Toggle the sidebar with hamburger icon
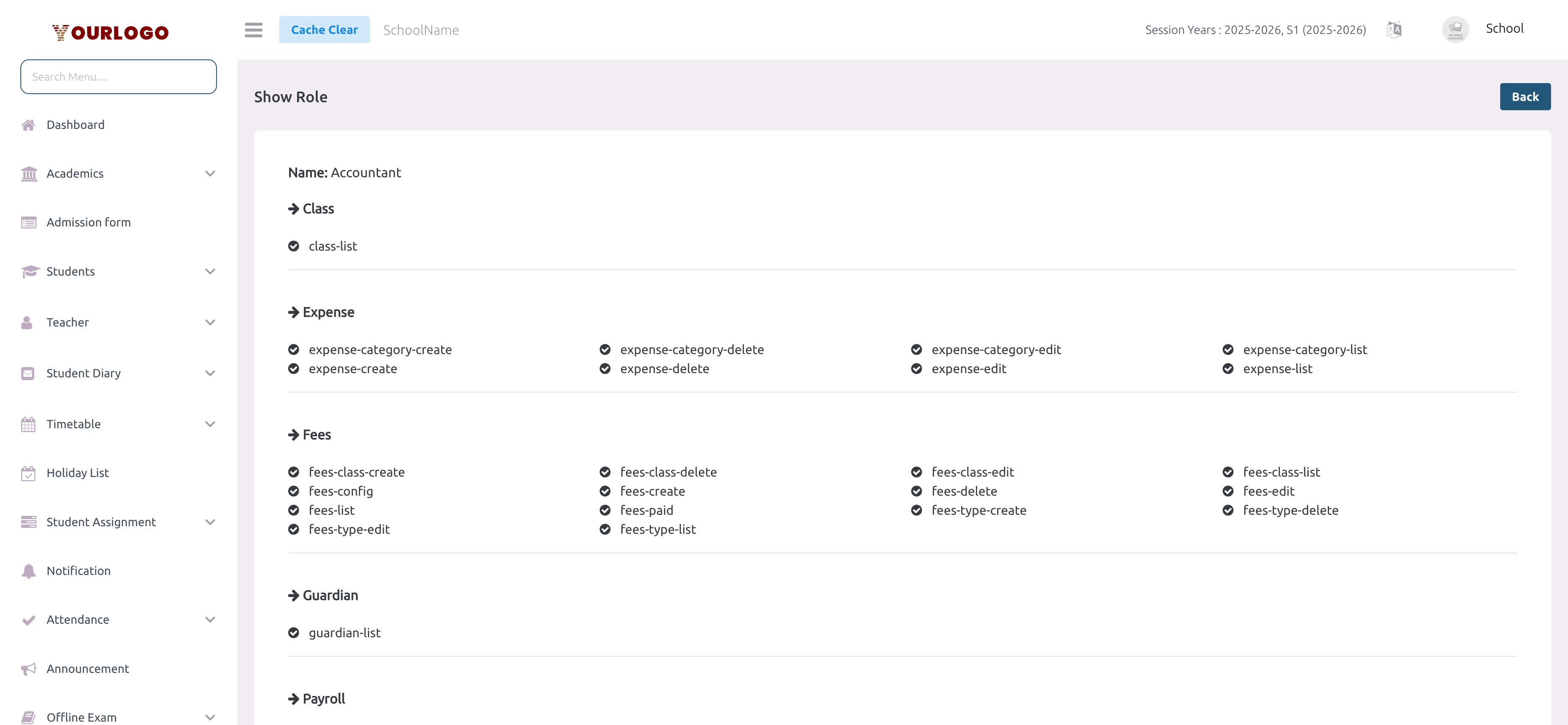 [x=253, y=30]
